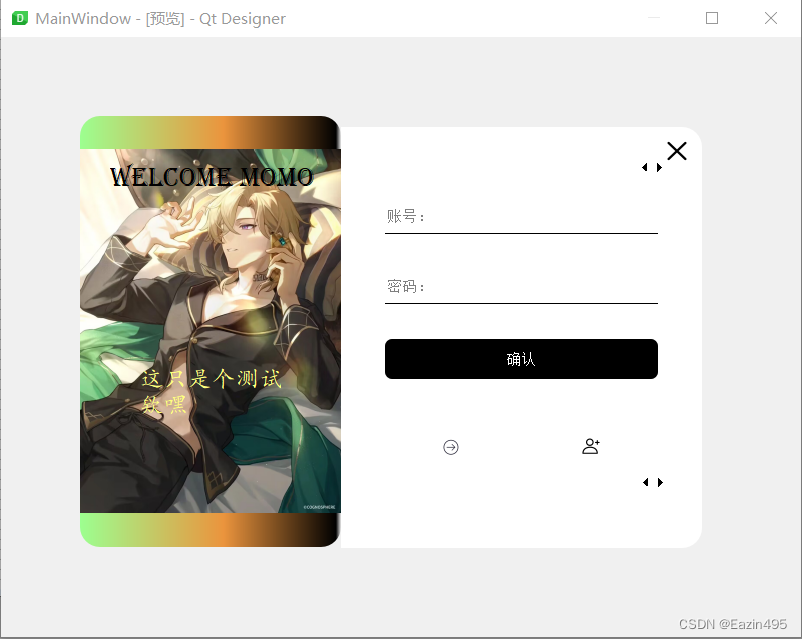Click the add-user register icon
802x639 pixels.
click(591, 446)
